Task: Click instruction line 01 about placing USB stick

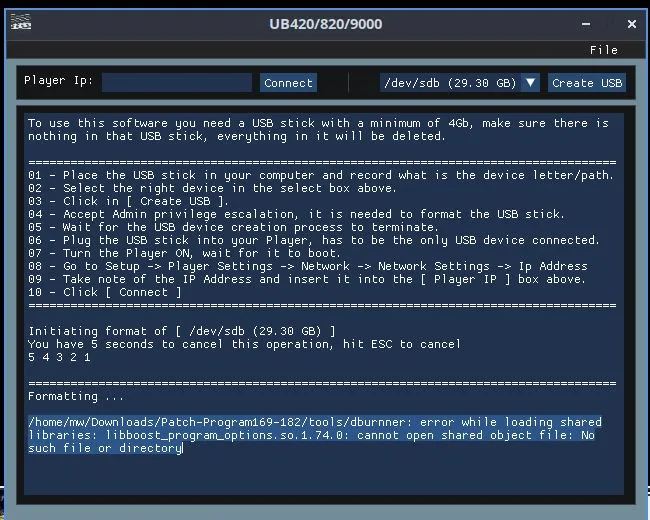Action: coord(320,175)
